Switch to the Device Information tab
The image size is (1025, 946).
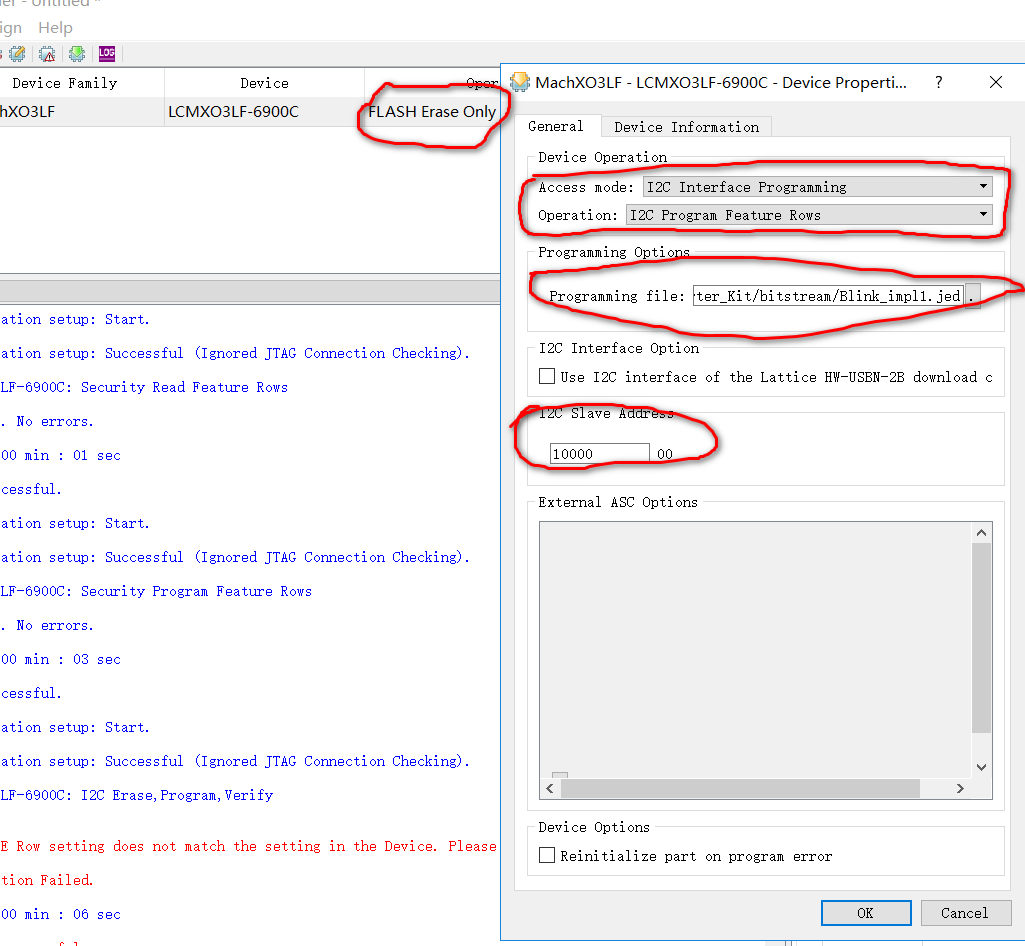[686, 126]
